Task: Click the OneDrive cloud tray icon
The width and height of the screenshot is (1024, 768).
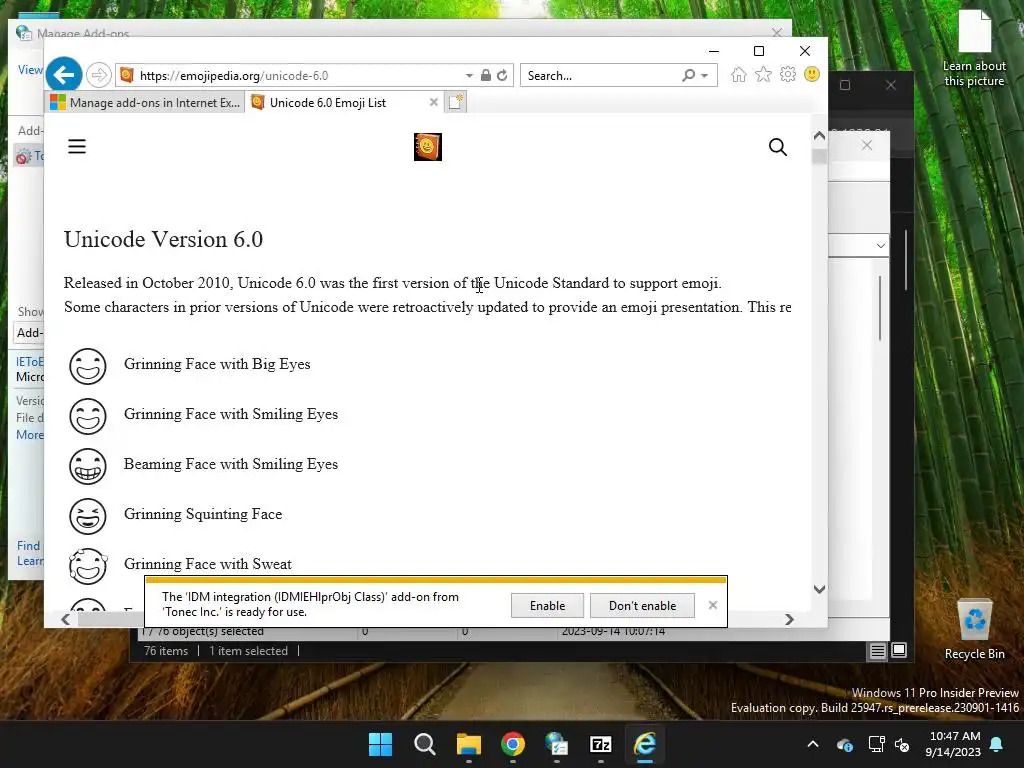Action: 844,744
